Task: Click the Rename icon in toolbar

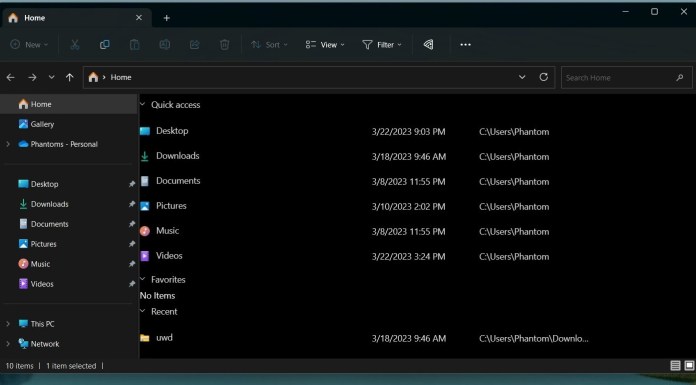Action: point(165,44)
